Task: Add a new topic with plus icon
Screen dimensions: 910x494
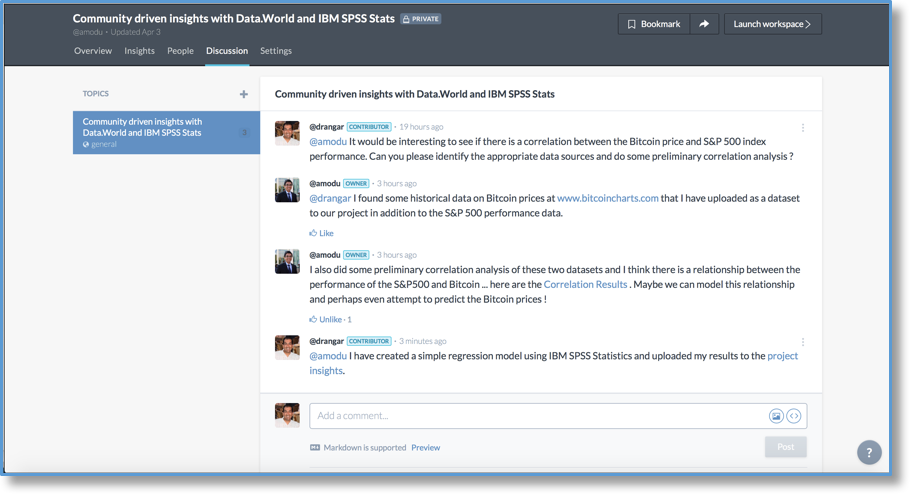Action: tap(244, 94)
